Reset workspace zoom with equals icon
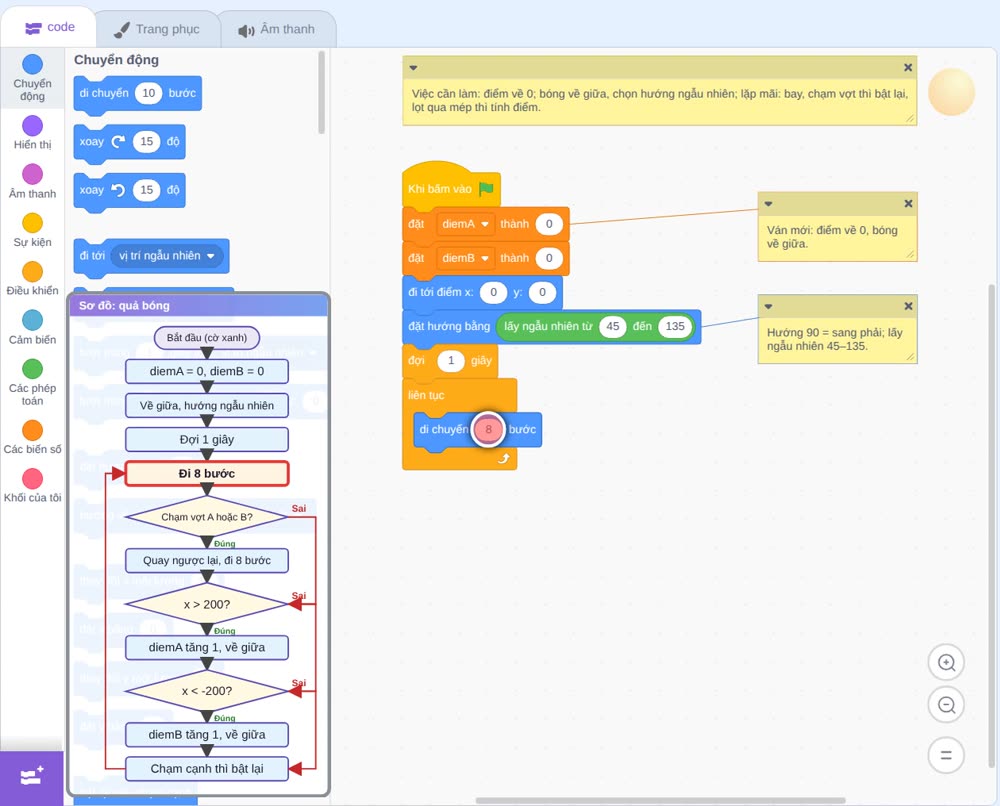The width and height of the screenshot is (1000, 806). click(x=946, y=756)
